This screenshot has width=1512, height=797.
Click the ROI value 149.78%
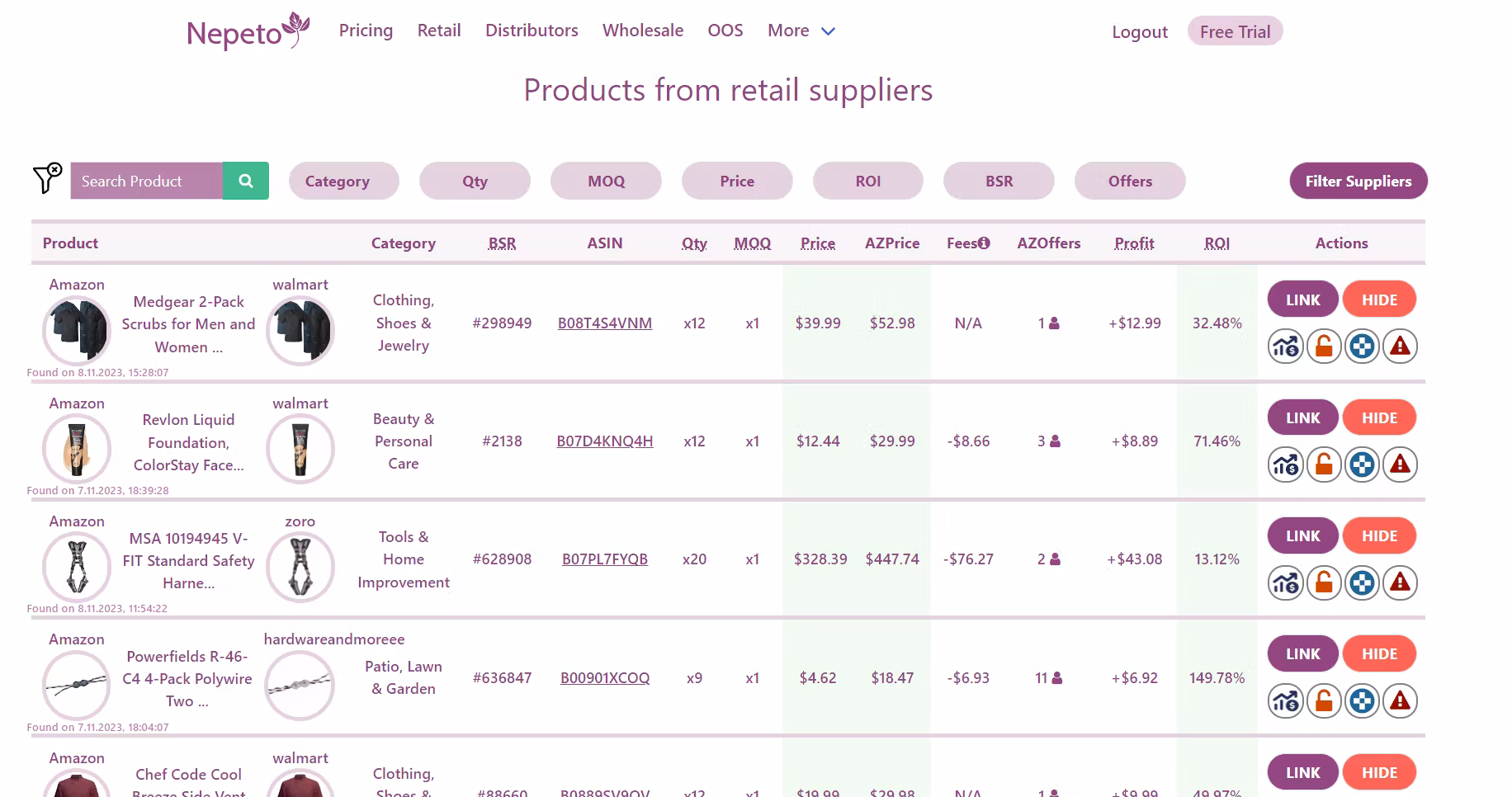1217,678
